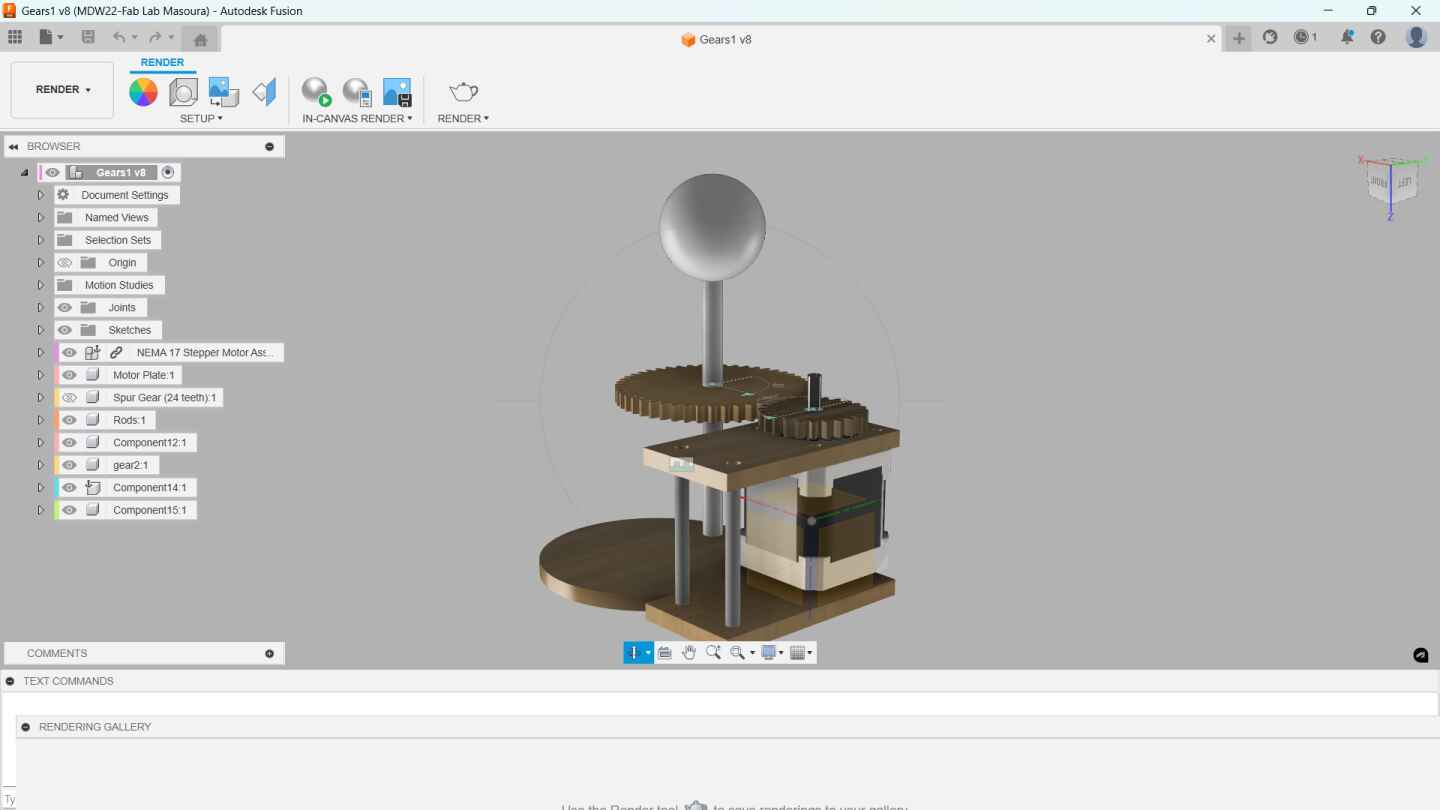Viewport: 1440px width, 810px height.
Task: Open the user profile avatar
Action: tap(1416, 37)
